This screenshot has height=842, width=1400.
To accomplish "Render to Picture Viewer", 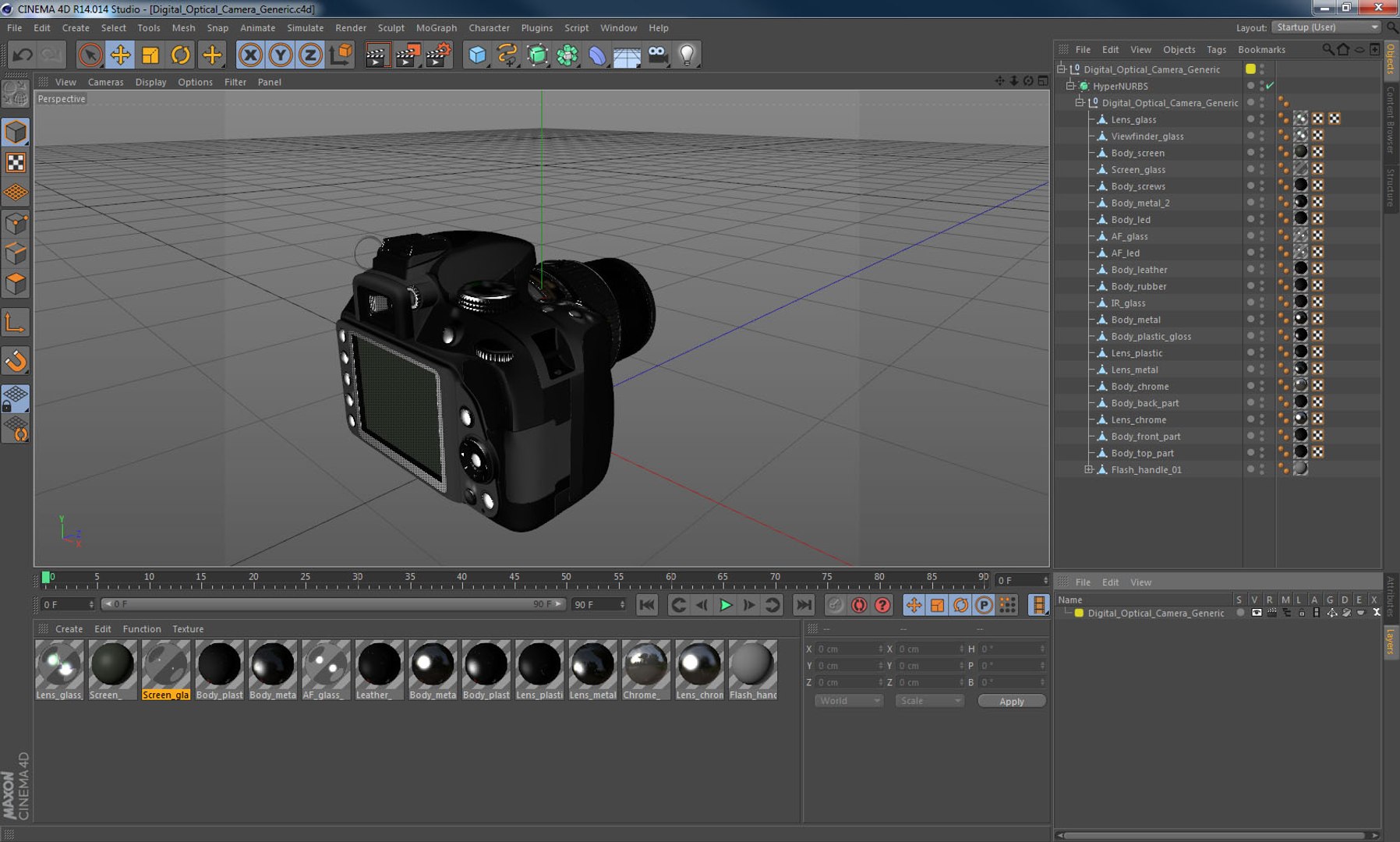I will point(408,55).
